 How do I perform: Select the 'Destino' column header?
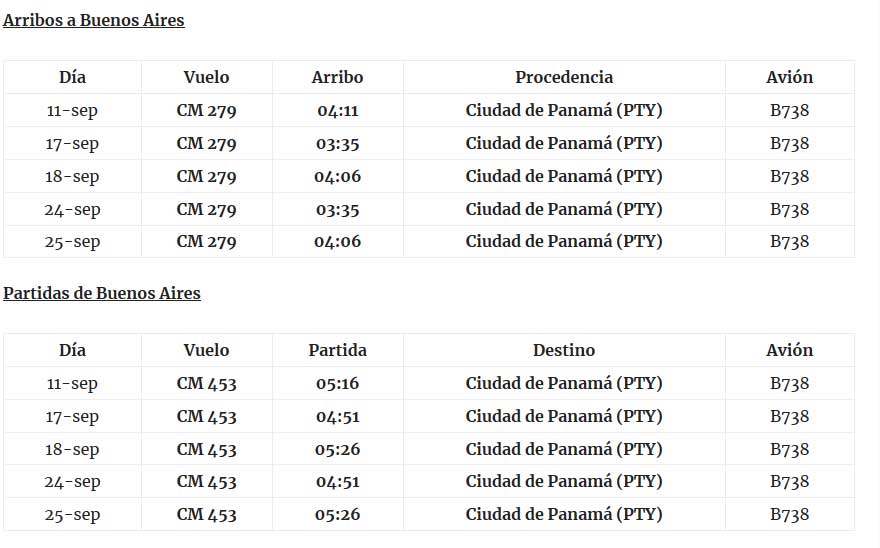click(x=564, y=350)
